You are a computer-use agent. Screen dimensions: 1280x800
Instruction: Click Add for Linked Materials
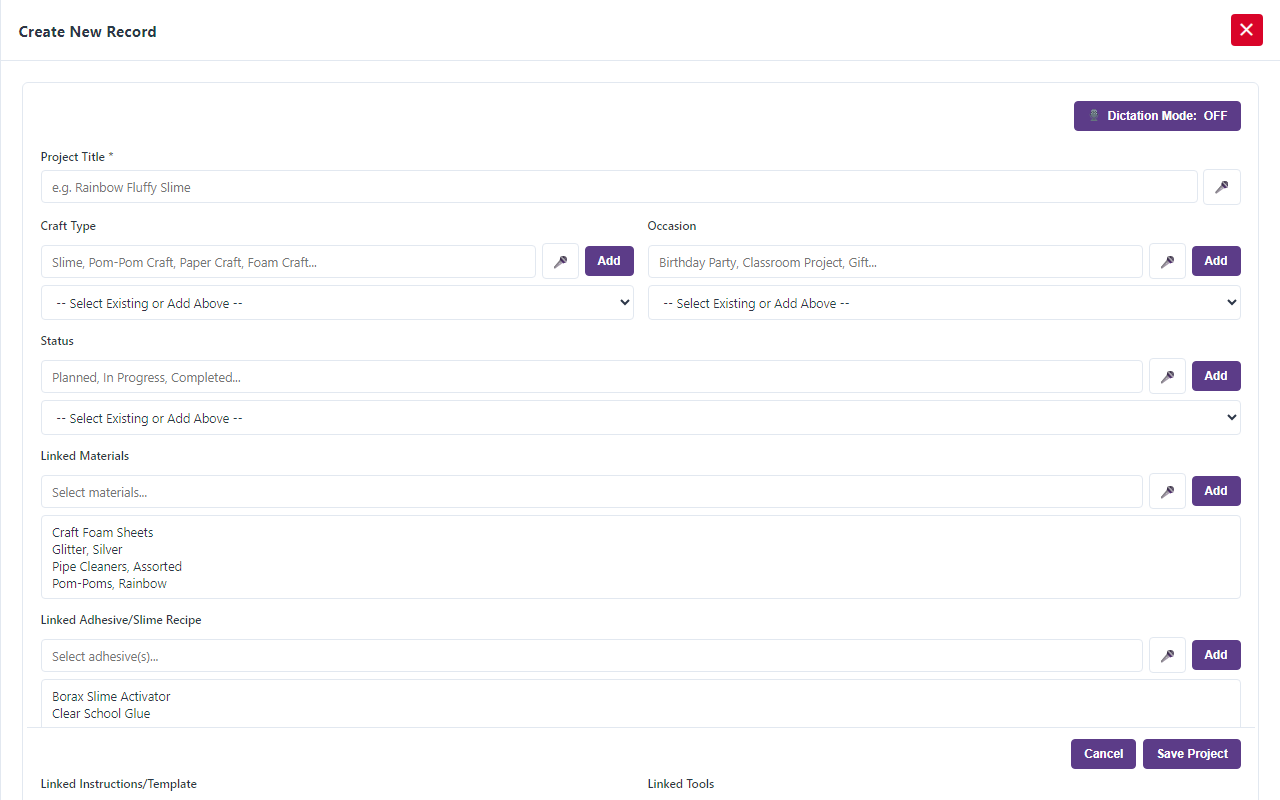(1216, 491)
